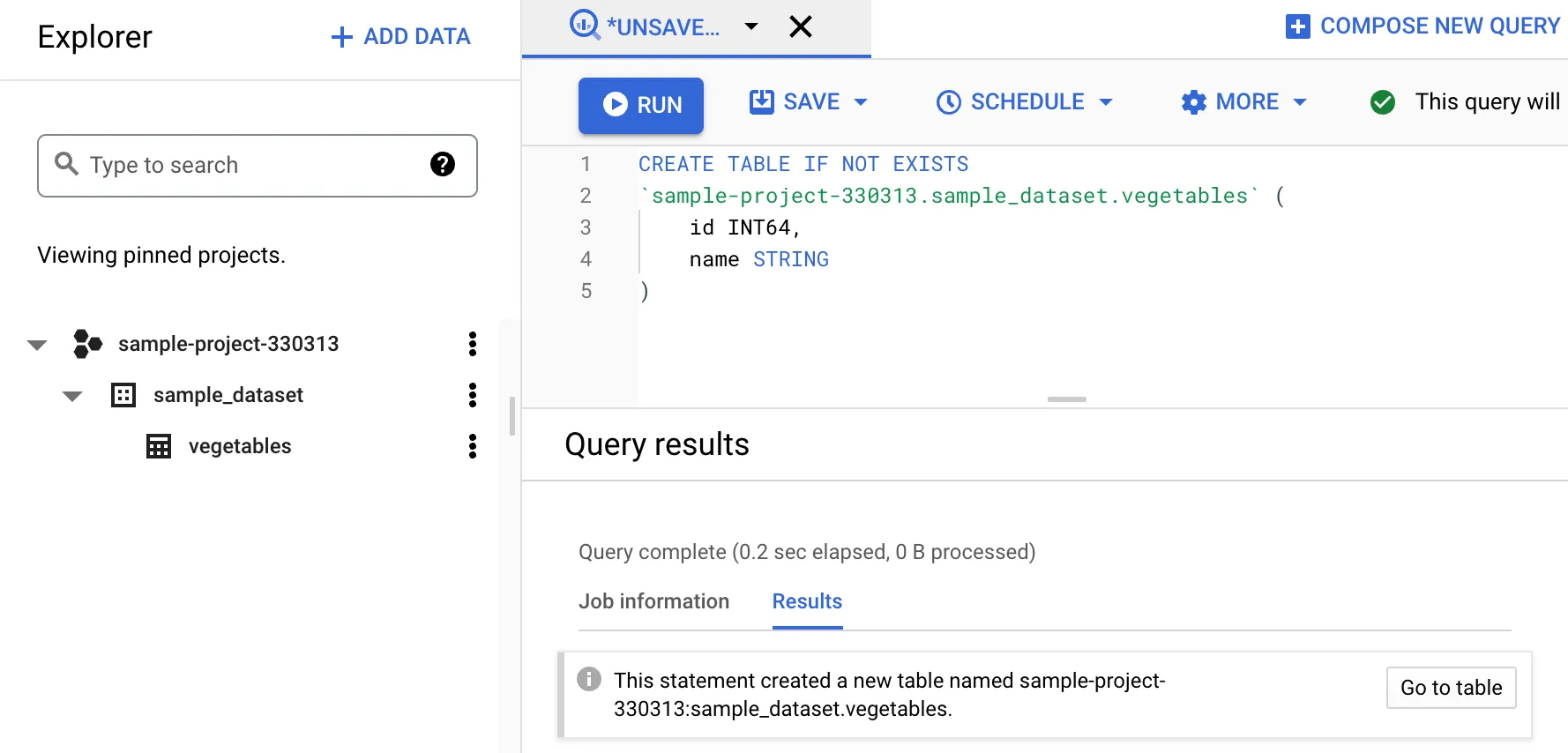The height and width of the screenshot is (753, 1568).
Task: Close the unsaved query tab
Action: pos(800,26)
